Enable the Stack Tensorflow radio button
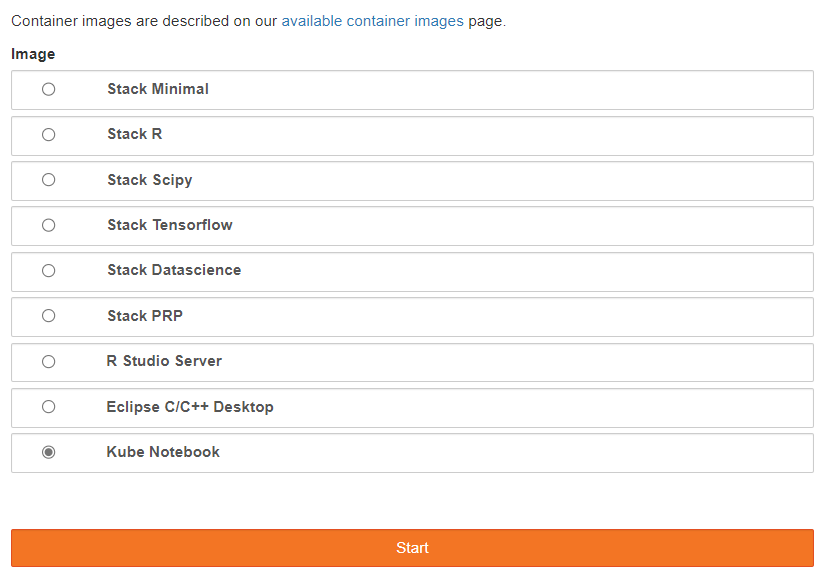This screenshot has width=824, height=574. (x=48, y=225)
